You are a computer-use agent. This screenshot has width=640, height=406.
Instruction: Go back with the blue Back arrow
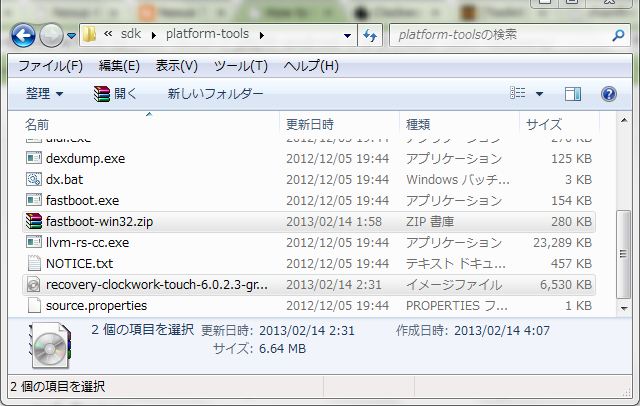pos(23,35)
